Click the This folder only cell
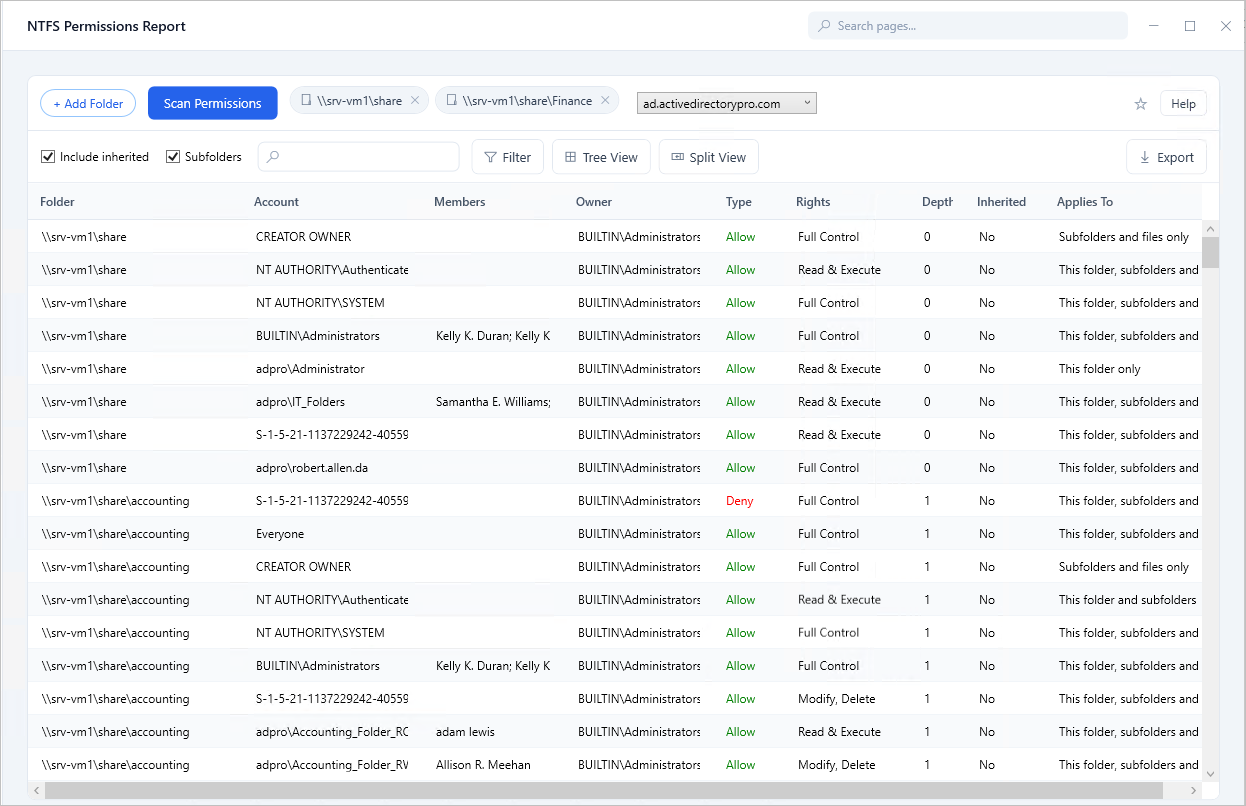Image resolution: width=1246 pixels, height=806 pixels. (x=1100, y=369)
